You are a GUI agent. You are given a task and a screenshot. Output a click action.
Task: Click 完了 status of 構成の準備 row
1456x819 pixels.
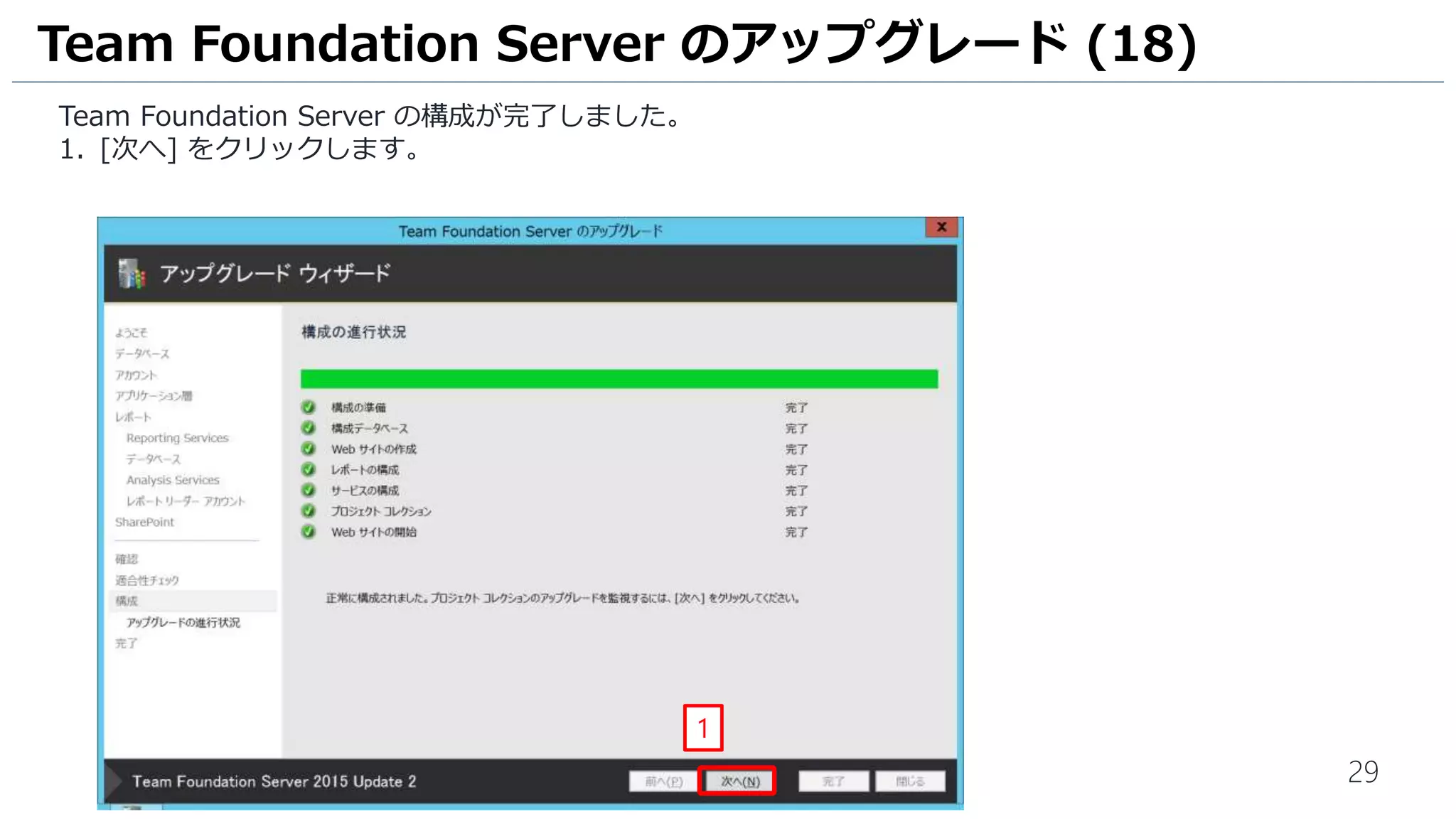[x=796, y=407]
